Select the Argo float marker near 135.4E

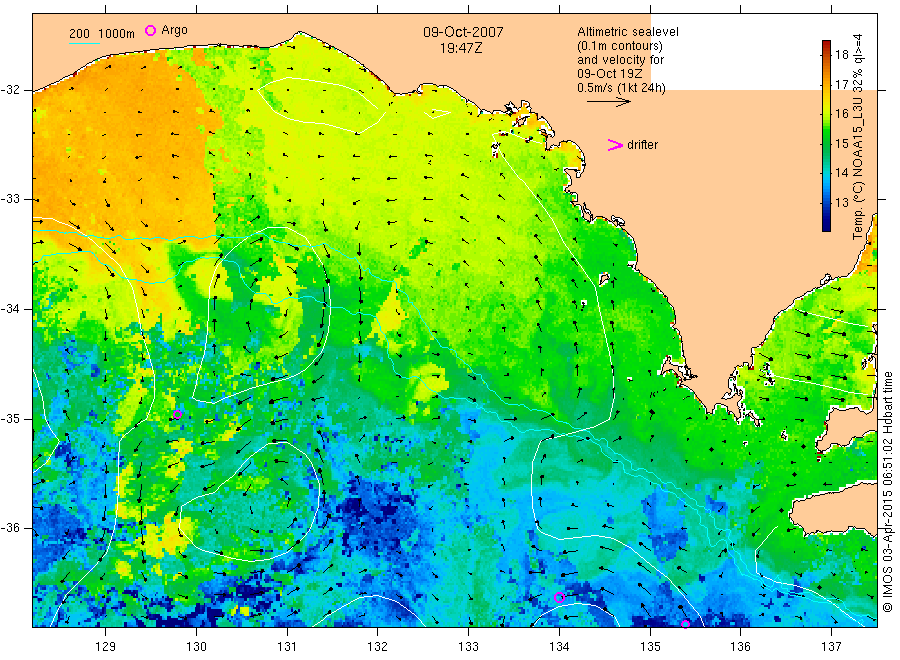click(x=685, y=624)
